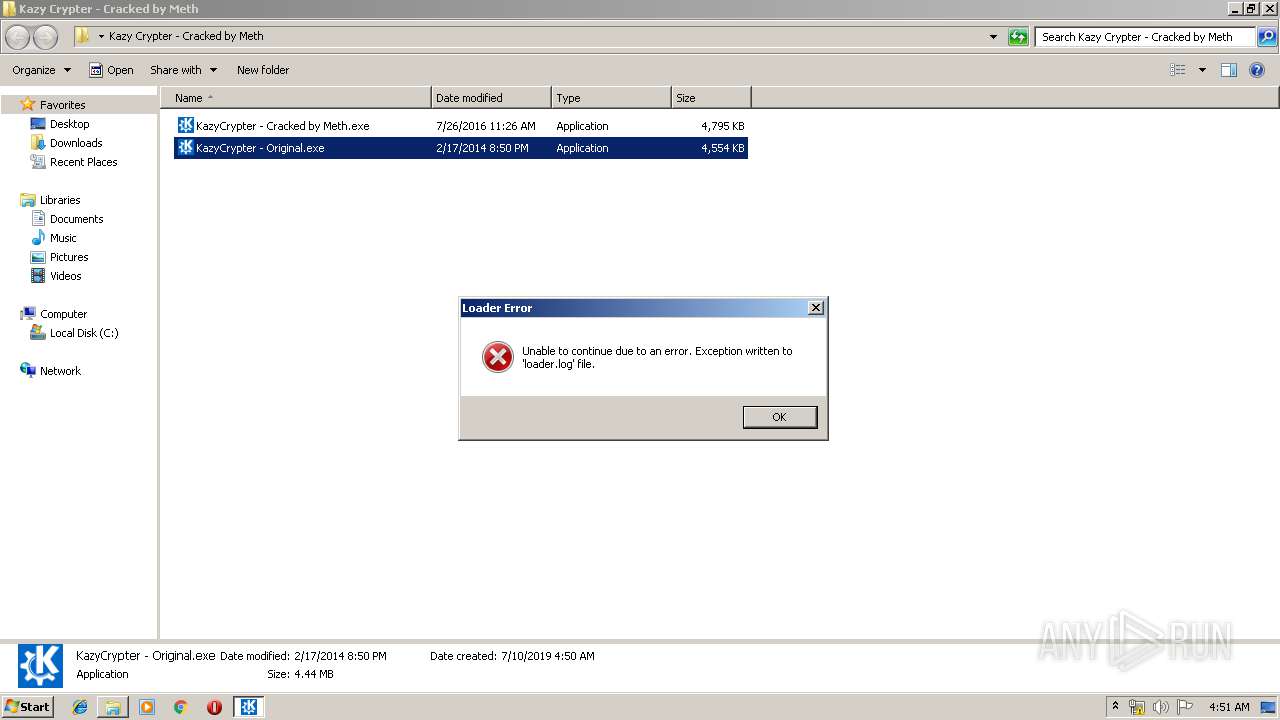1280x720 pixels.
Task: Click the 7/26/2016 11:26 AM date cell
Action: [x=486, y=126]
